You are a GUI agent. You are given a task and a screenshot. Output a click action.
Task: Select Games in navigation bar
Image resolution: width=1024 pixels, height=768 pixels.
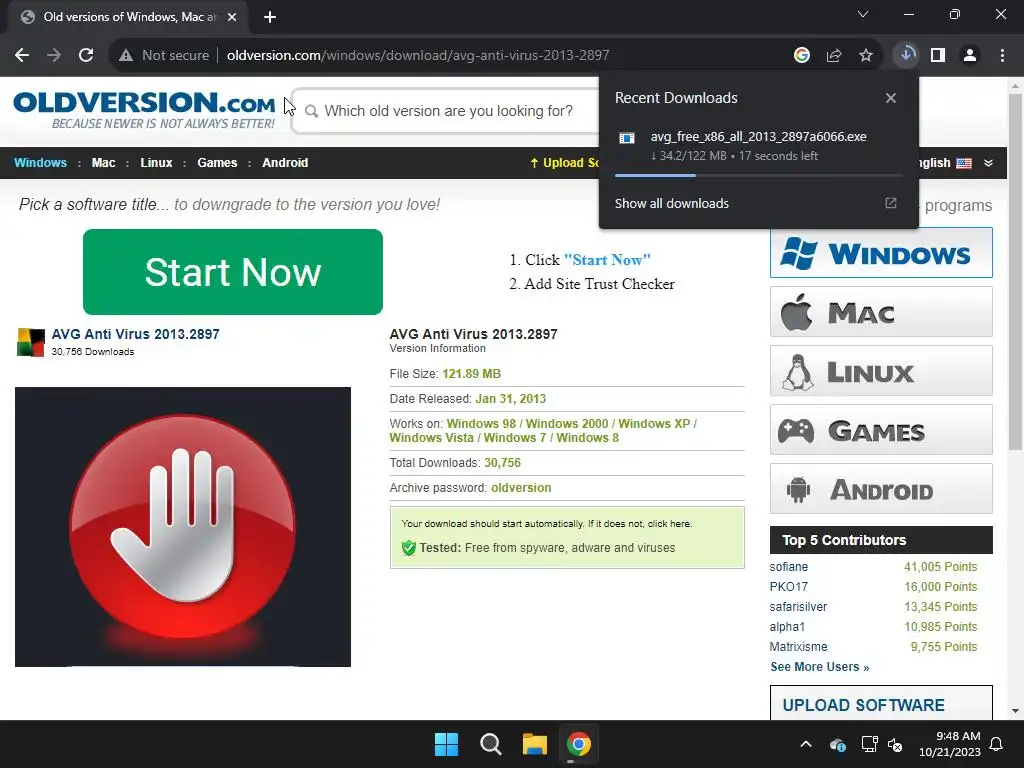tap(217, 163)
